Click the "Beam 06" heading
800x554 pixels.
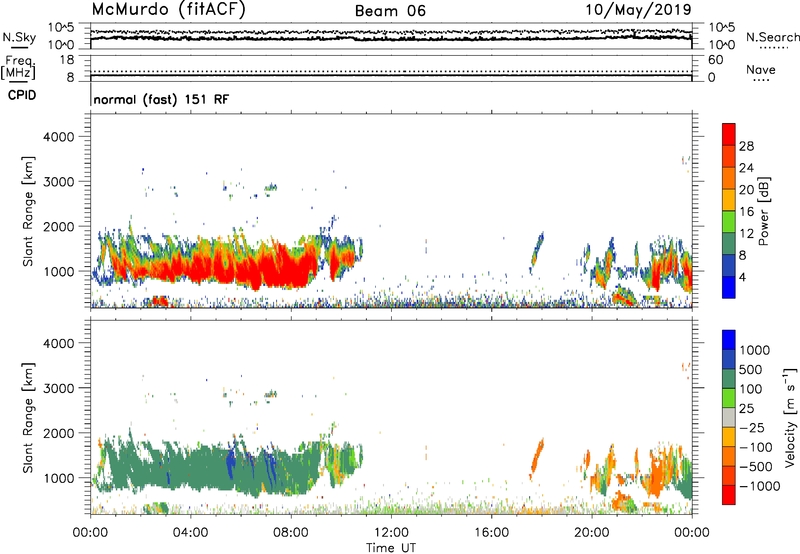pyautogui.click(x=390, y=11)
